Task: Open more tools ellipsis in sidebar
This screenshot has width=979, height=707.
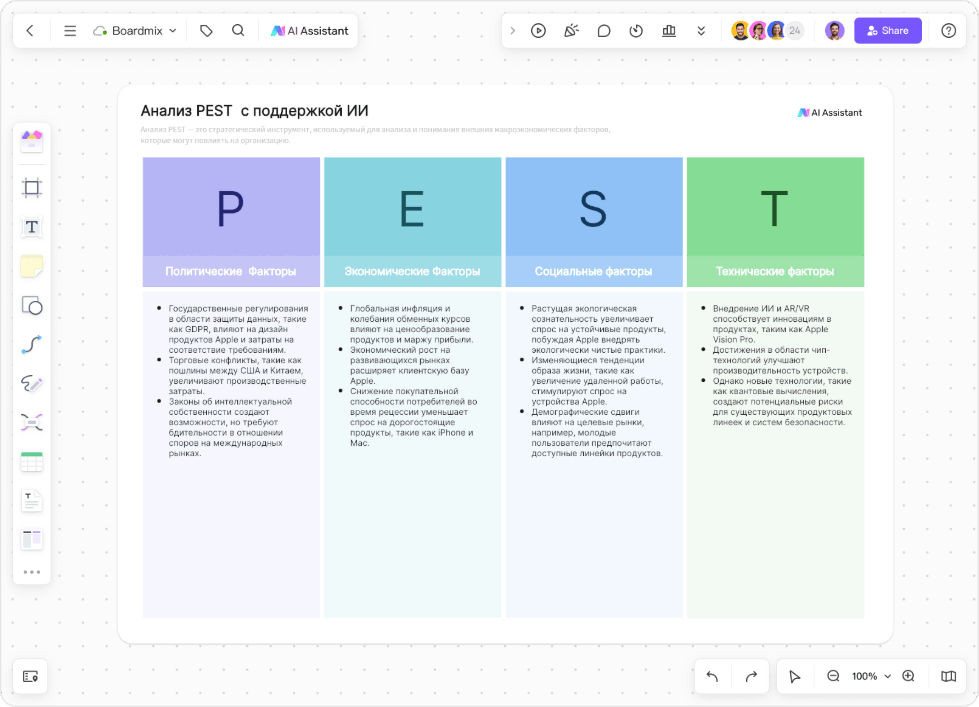Action: (32, 572)
